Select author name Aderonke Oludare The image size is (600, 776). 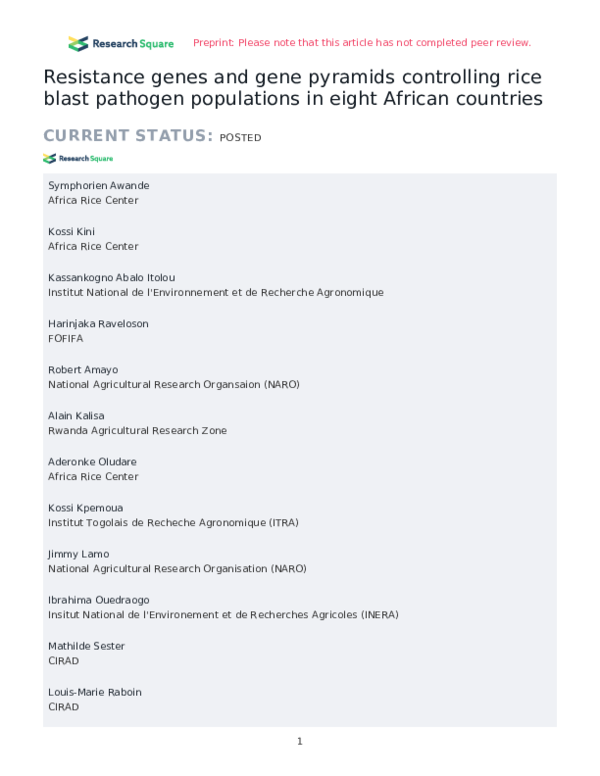(x=92, y=462)
